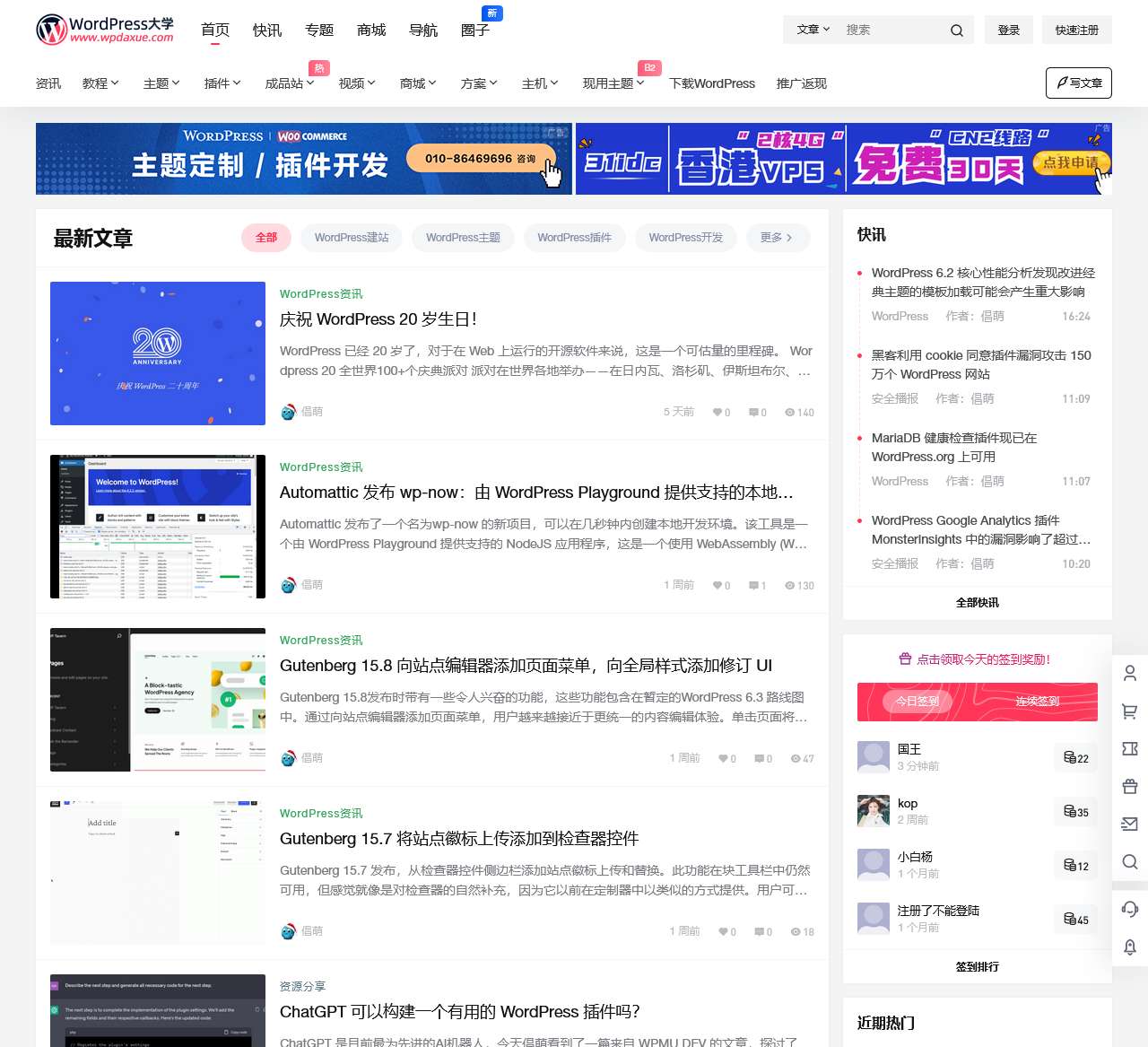Click the avatar of user kop
1148x1047 pixels.
pyautogui.click(x=874, y=811)
